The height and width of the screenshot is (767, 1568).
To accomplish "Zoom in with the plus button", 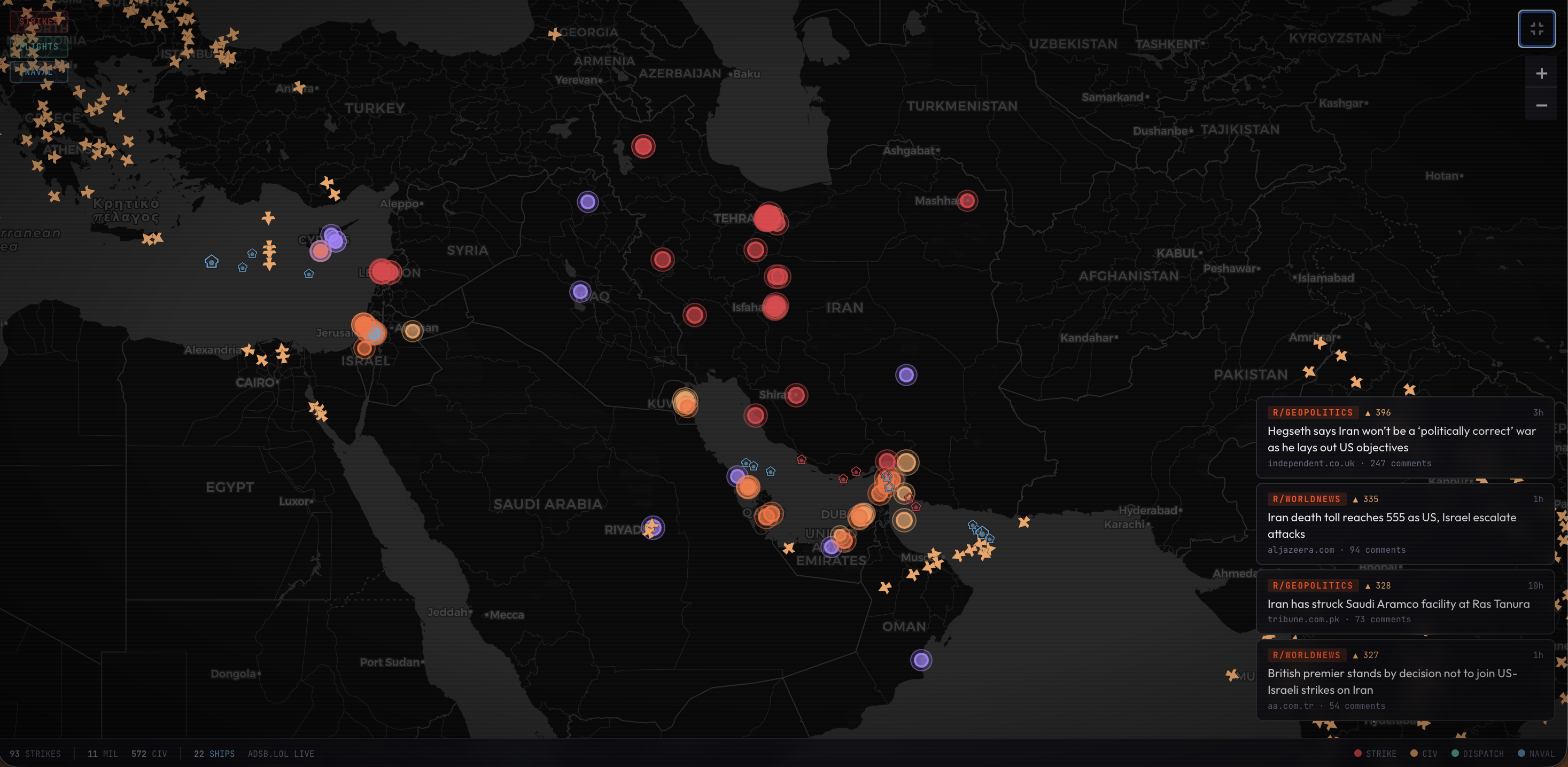I will 1541,74.
